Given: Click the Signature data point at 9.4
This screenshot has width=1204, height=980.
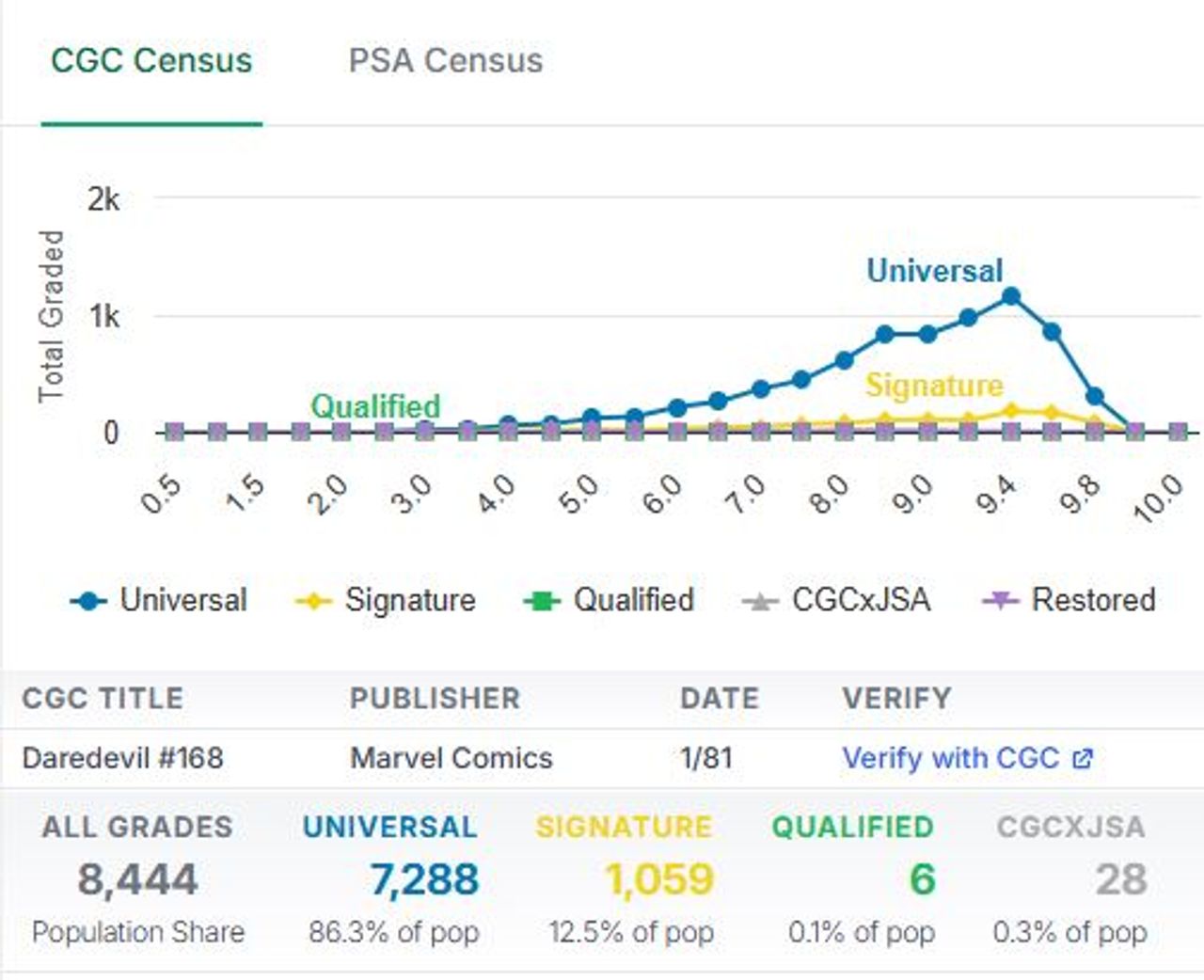Looking at the screenshot, I should tap(1011, 411).
